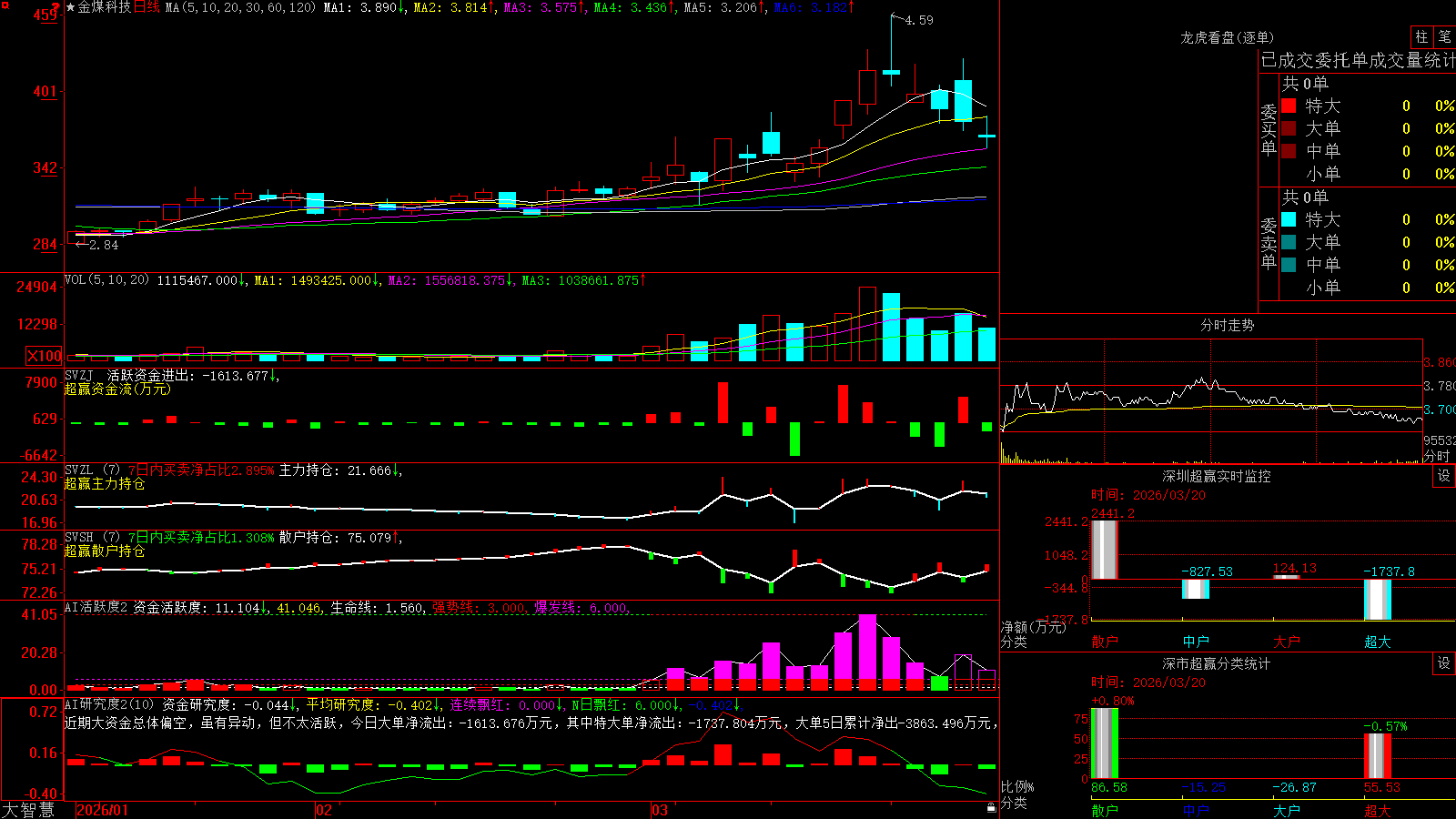Click the 小单 row under 委卖单
The image size is (1456, 819).
tap(1368, 288)
